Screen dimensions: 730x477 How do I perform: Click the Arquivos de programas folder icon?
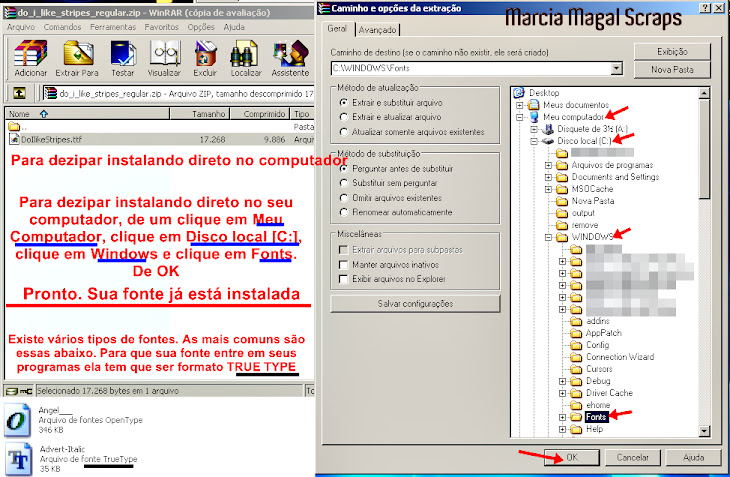point(562,165)
